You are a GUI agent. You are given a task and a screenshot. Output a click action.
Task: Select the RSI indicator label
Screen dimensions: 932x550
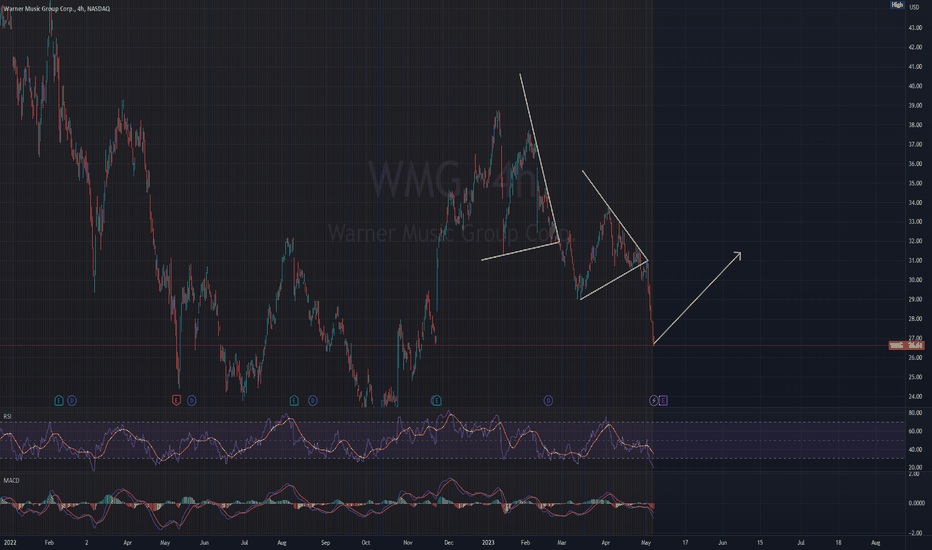pyautogui.click(x=8, y=416)
